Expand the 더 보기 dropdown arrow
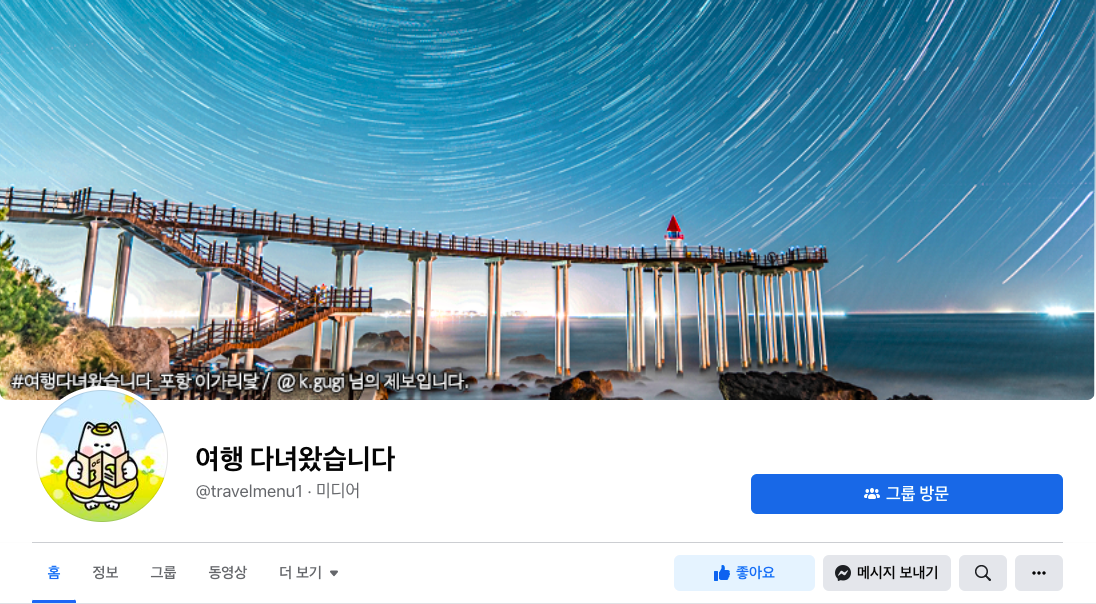 coord(334,573)
